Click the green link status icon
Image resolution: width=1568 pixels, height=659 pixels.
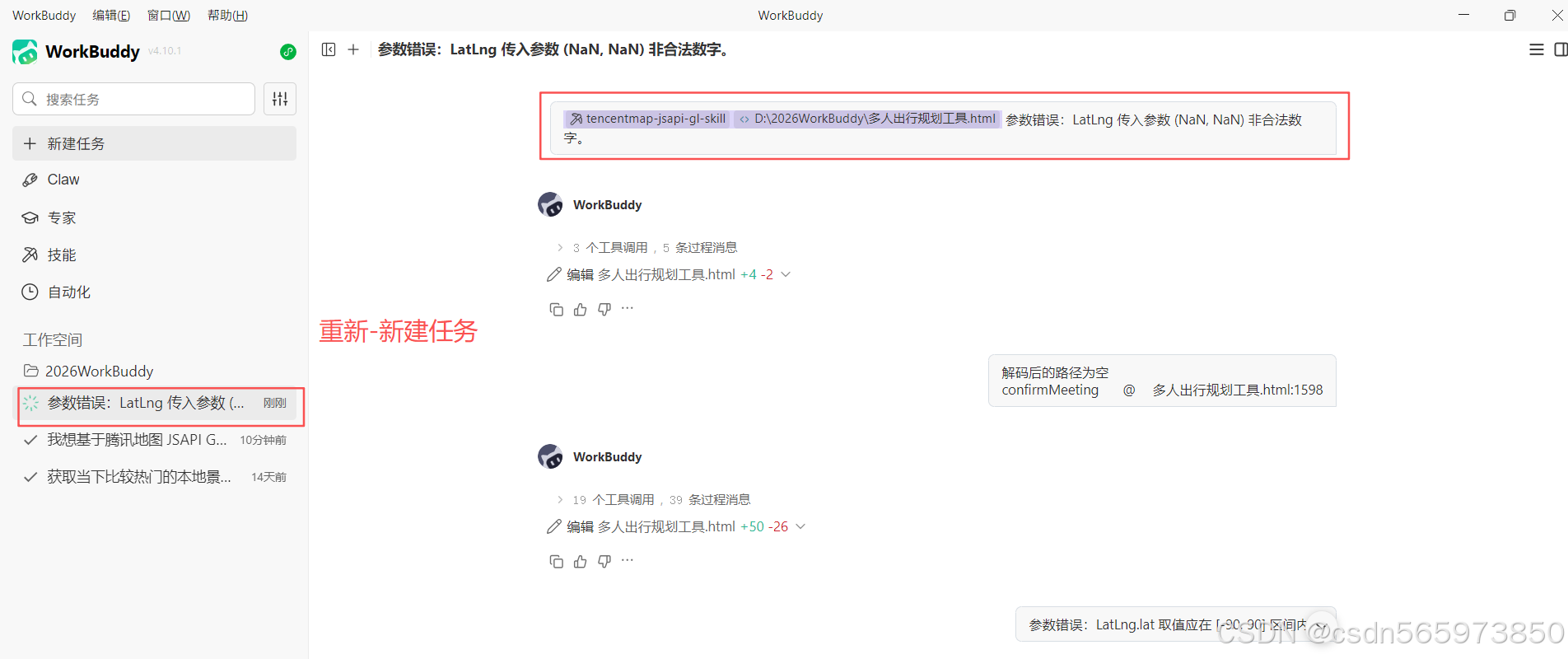[x=288, y=52]
